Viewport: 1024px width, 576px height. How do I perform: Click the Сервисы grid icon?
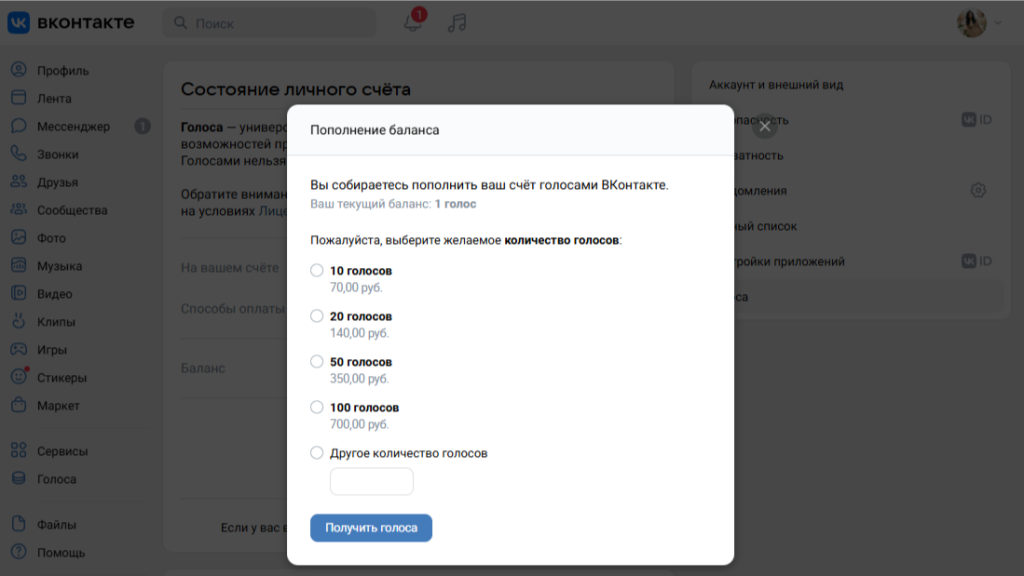tap(18, 451)
